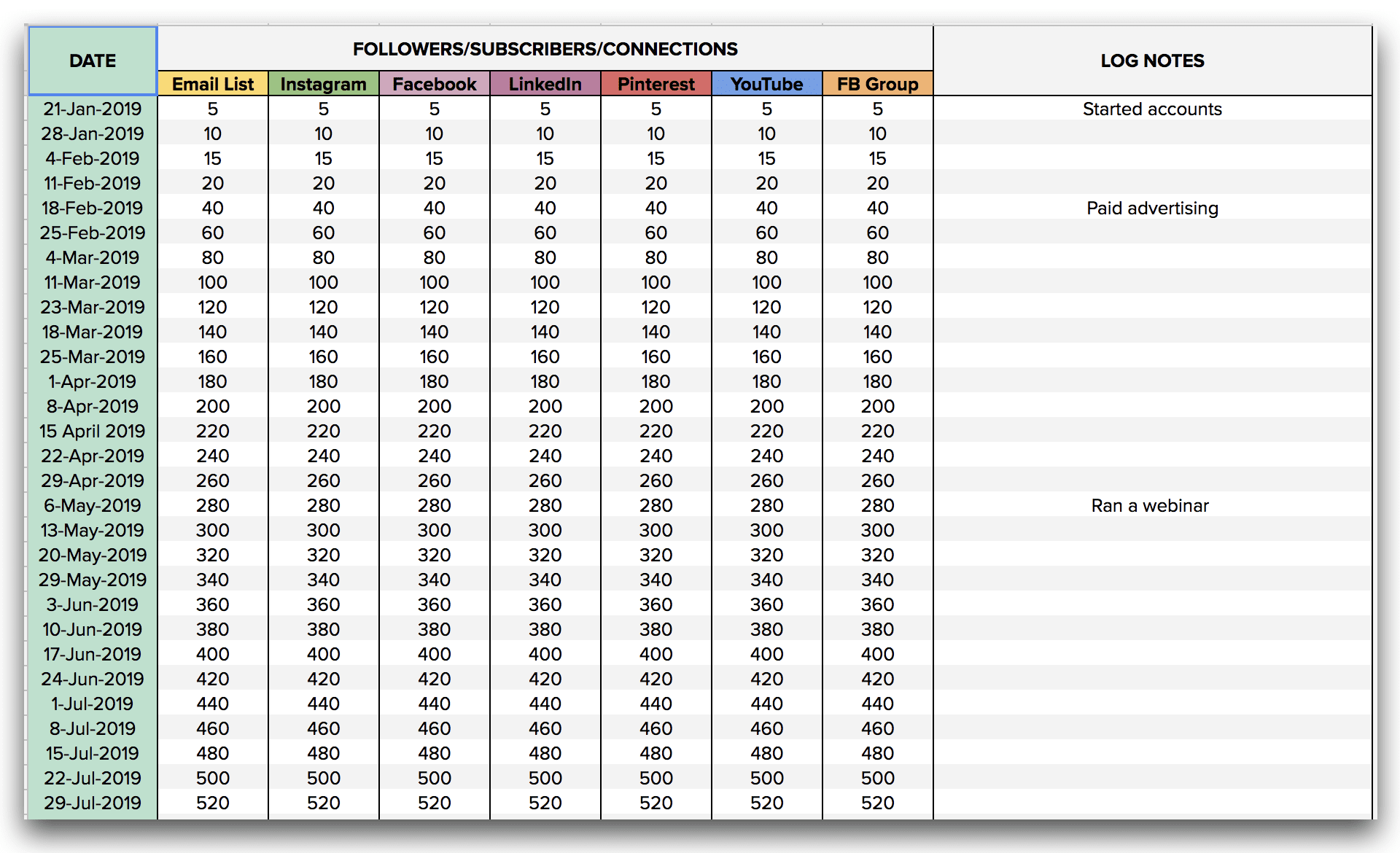The width and height of the screenshot is (1400, 853).
Task: Click the first Email List value of 5
Action: tap(212, 109)
